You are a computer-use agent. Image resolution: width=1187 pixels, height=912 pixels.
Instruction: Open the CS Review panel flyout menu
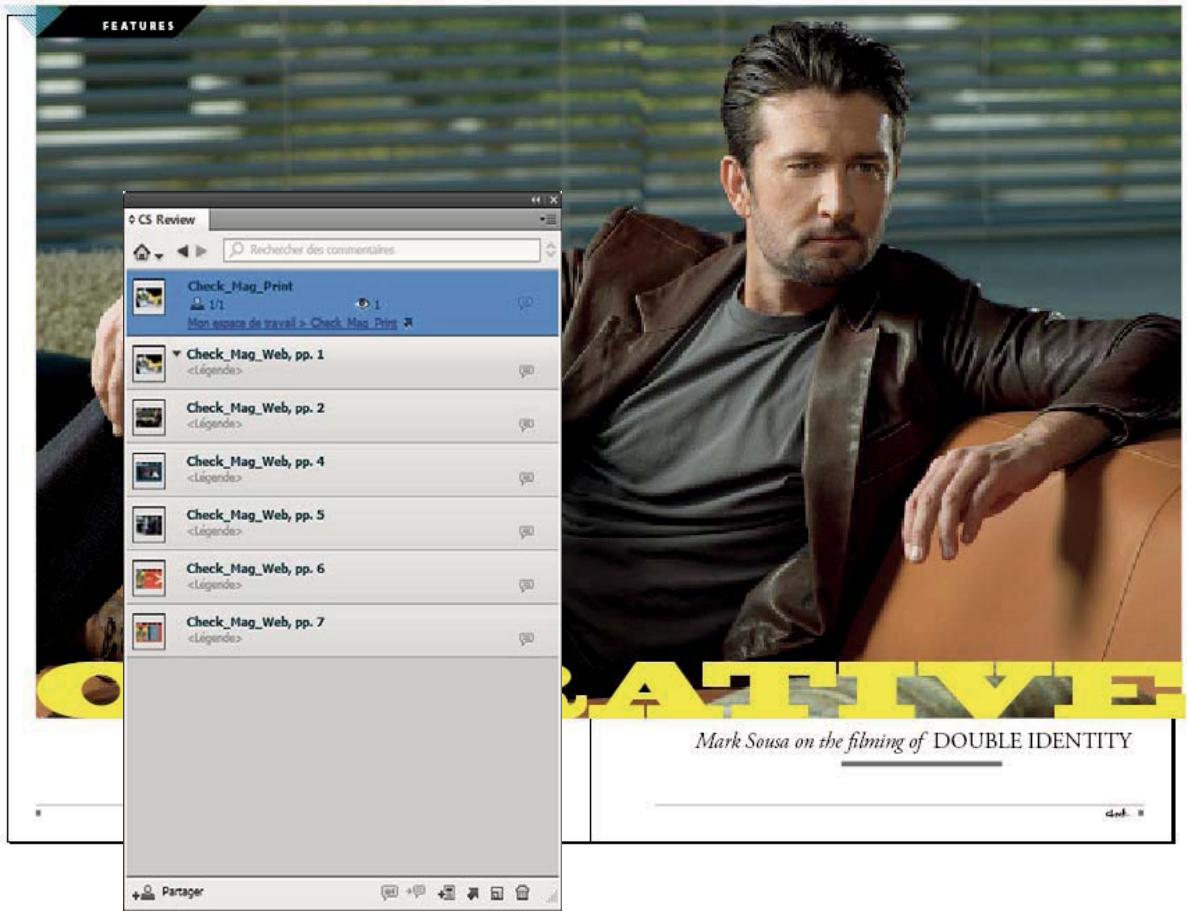549,219
